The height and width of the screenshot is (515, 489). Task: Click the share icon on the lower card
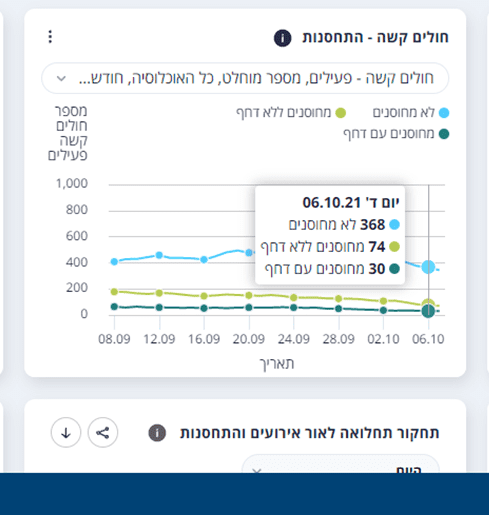[103, 433]
